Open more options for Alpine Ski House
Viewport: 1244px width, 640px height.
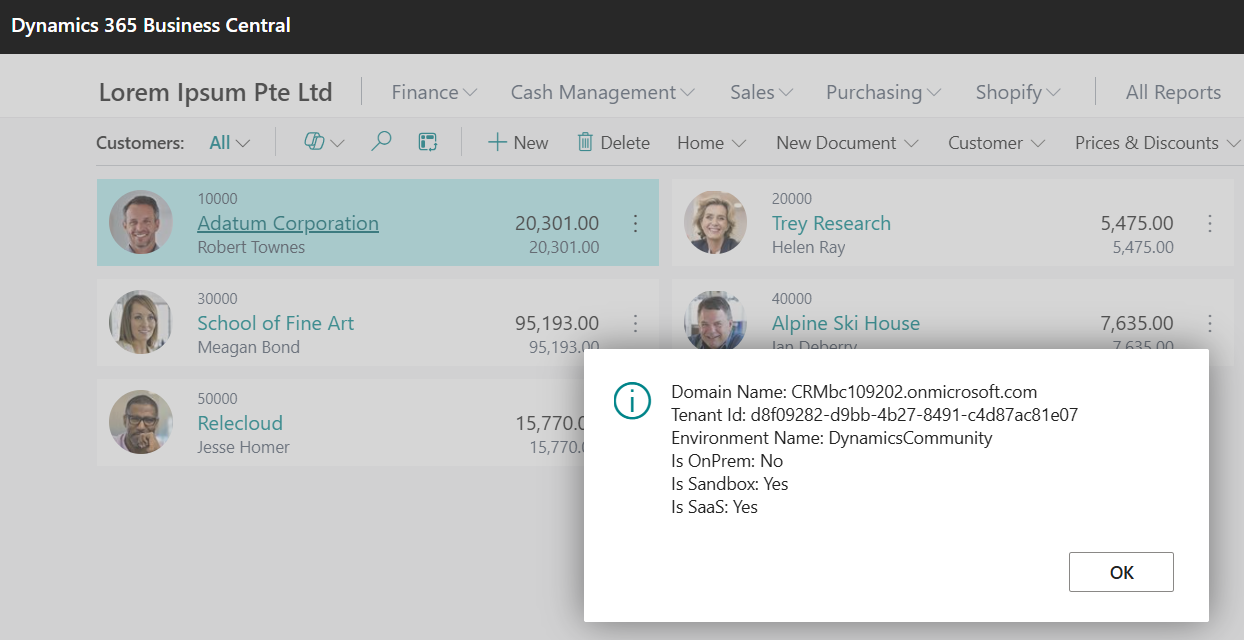1210,323
